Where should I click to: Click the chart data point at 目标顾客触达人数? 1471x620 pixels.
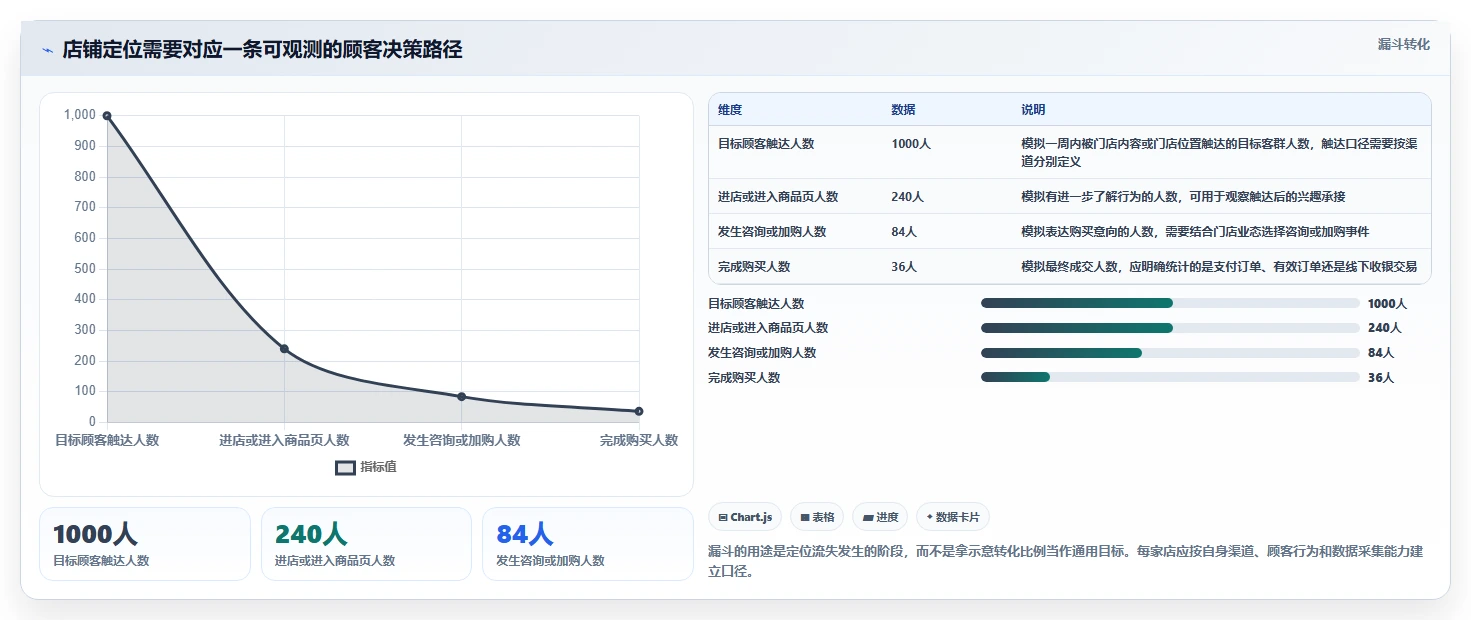(107, 116)
